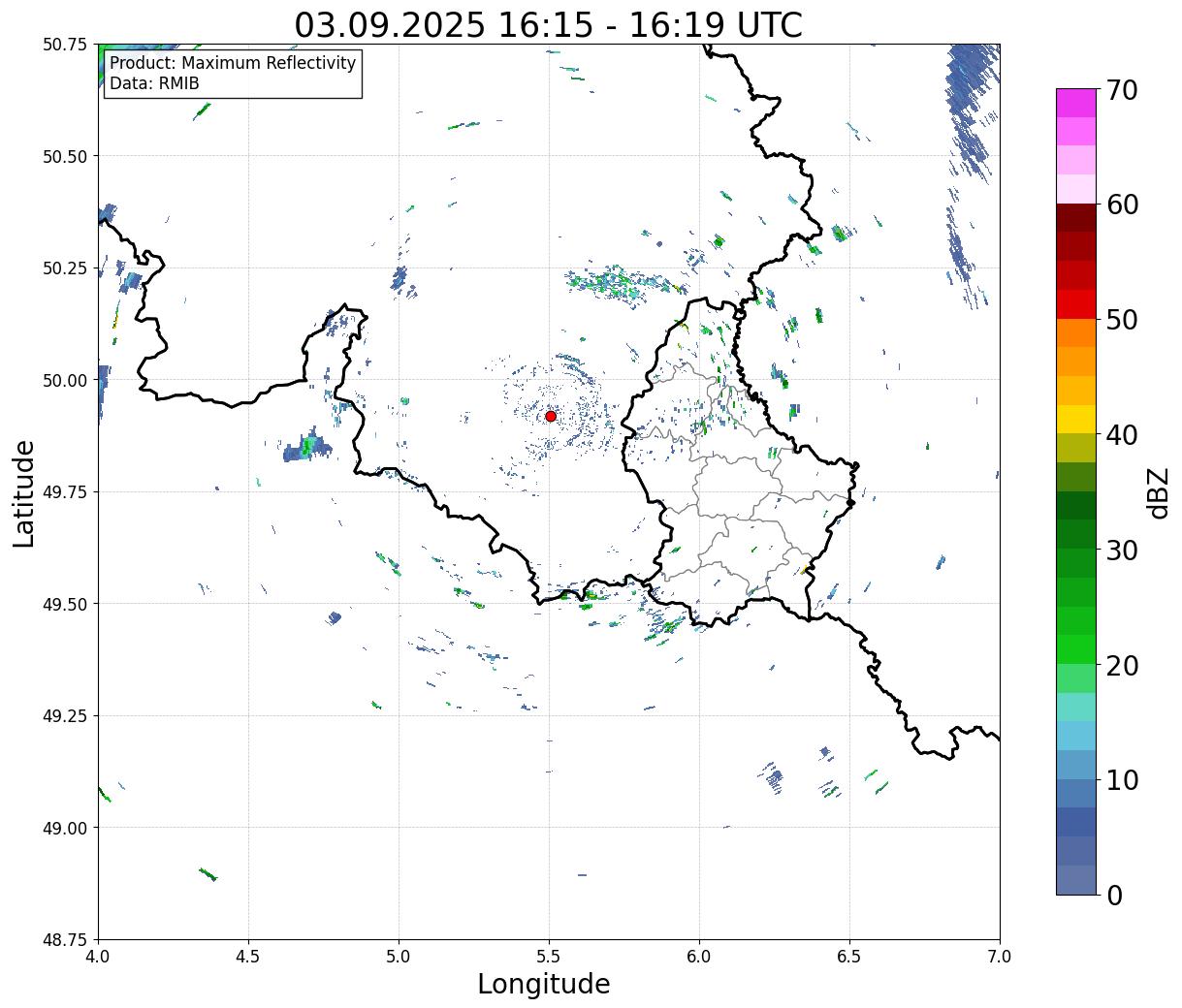Click the latitude tick 49.25
The image size is (1182, 1008).
pyautogui.click(x=65, y=716)
